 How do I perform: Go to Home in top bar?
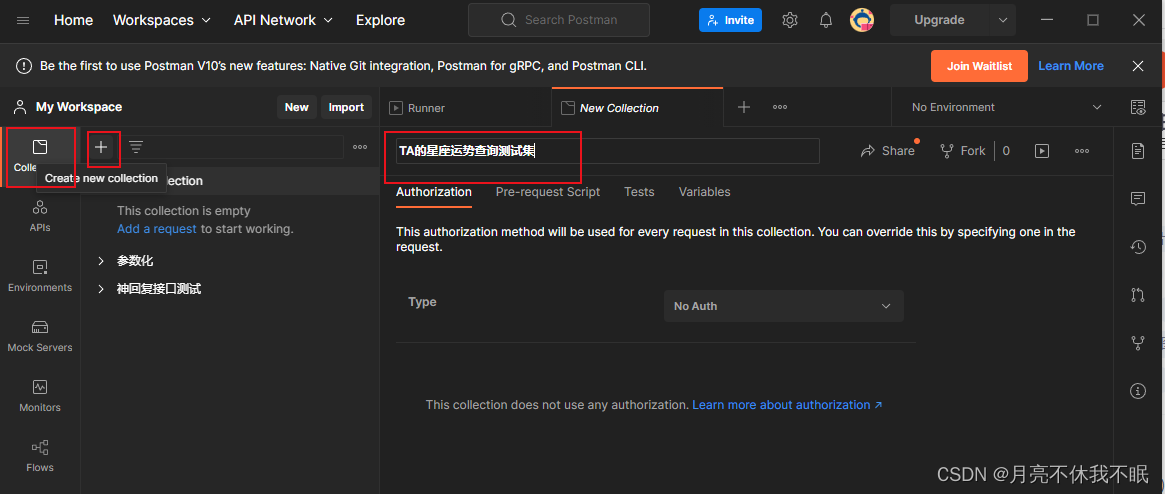click(74, 20)
